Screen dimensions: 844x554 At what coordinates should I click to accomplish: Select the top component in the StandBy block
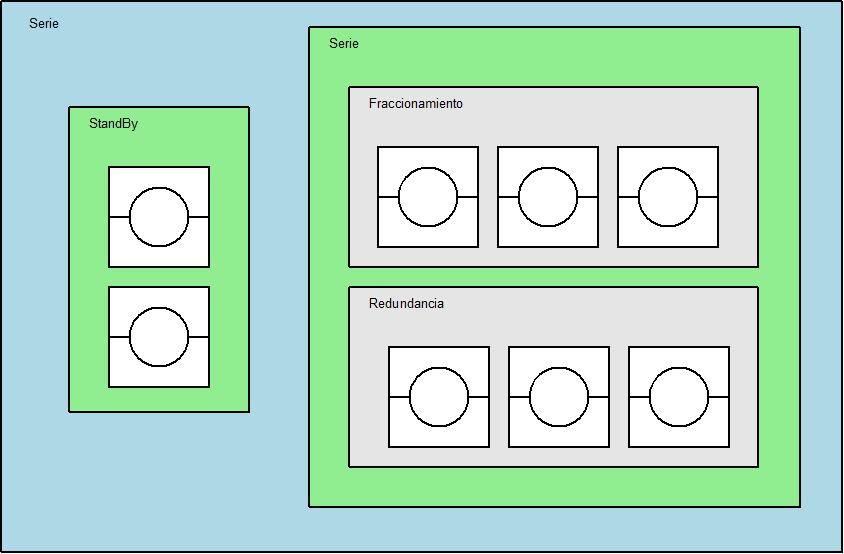[x=159, y=217]
